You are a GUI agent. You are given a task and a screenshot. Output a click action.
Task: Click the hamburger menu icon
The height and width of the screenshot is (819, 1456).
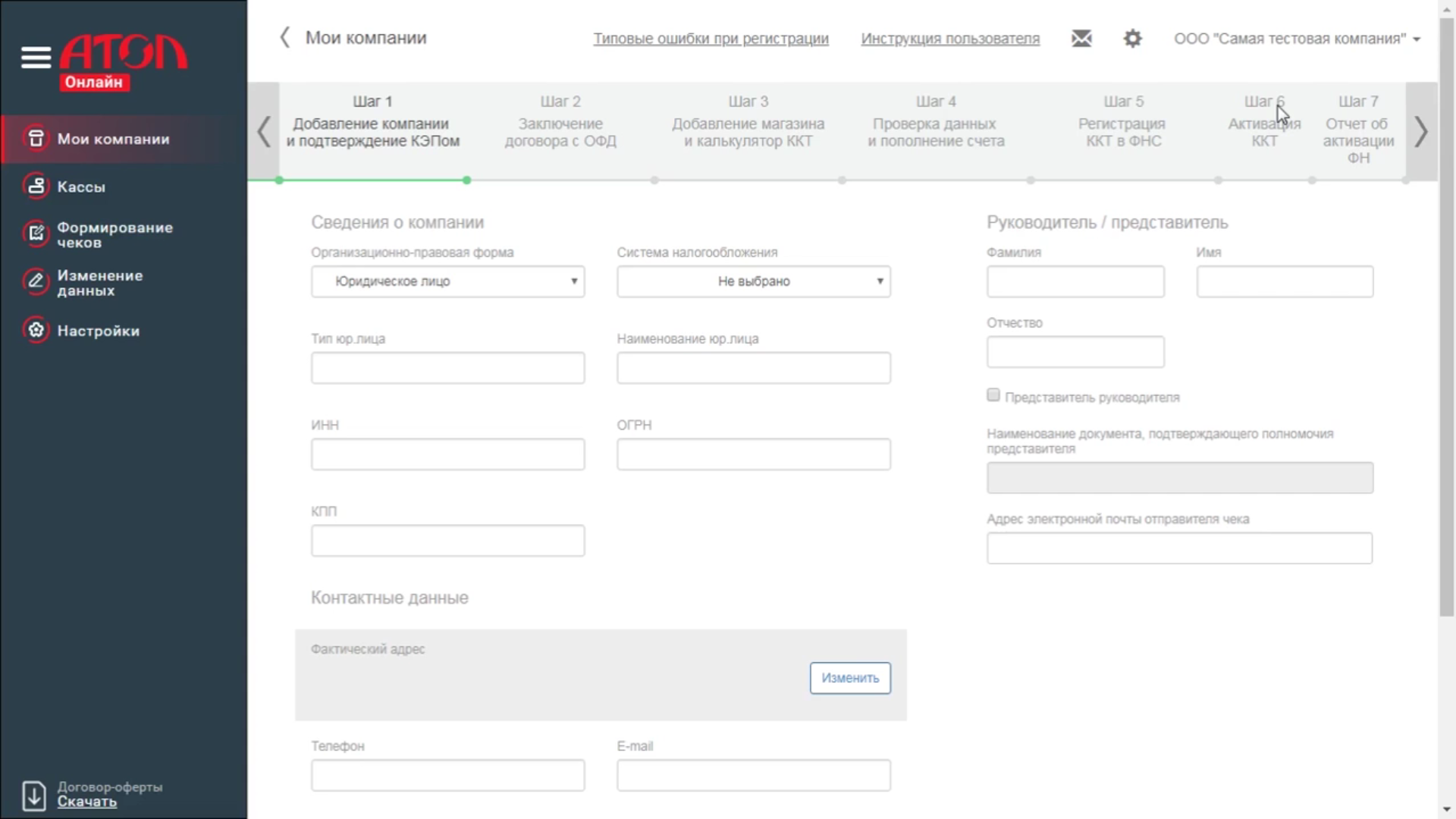coord(36,57)
